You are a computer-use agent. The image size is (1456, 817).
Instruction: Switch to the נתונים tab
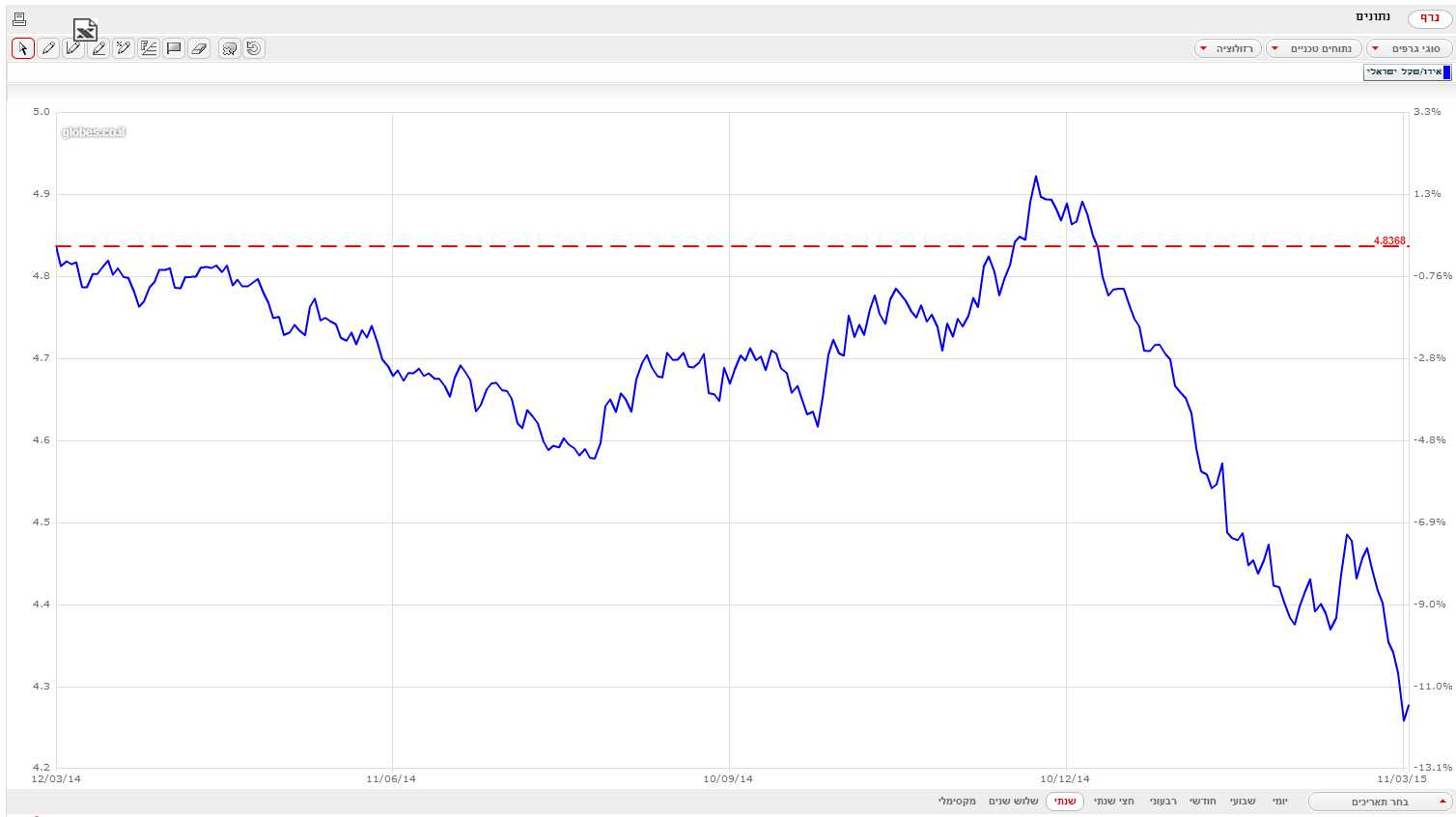click(1372, 17)
